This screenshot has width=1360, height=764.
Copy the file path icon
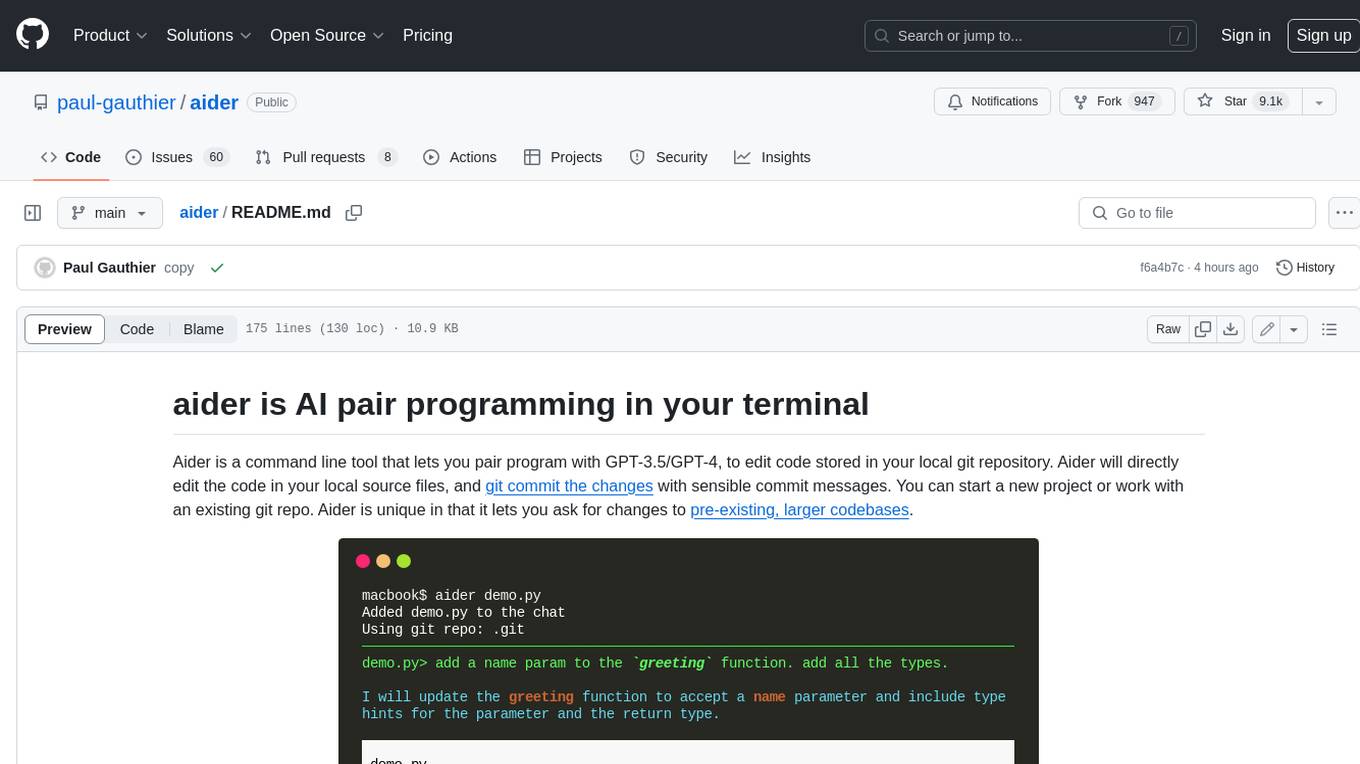pyautogui.click(x=353, y=213)
